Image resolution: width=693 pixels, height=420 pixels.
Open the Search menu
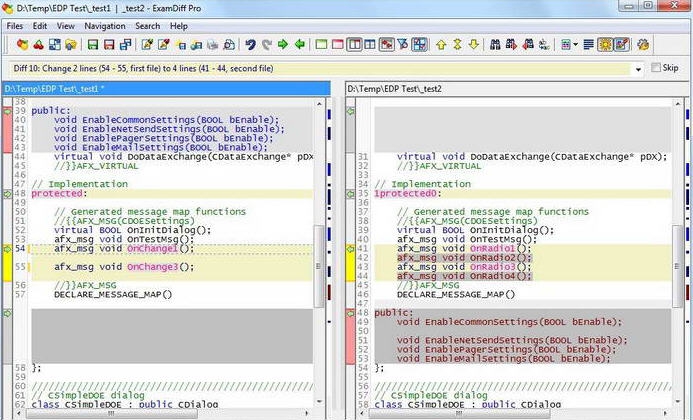(147, 25)
